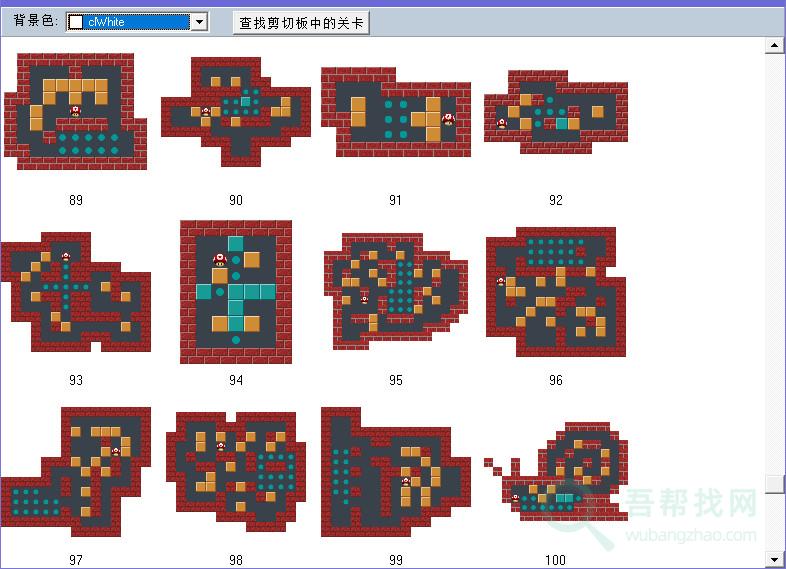Select the clWhite background color field
The height and width of the screenshot is (569, 786).
tap(136, 22)
